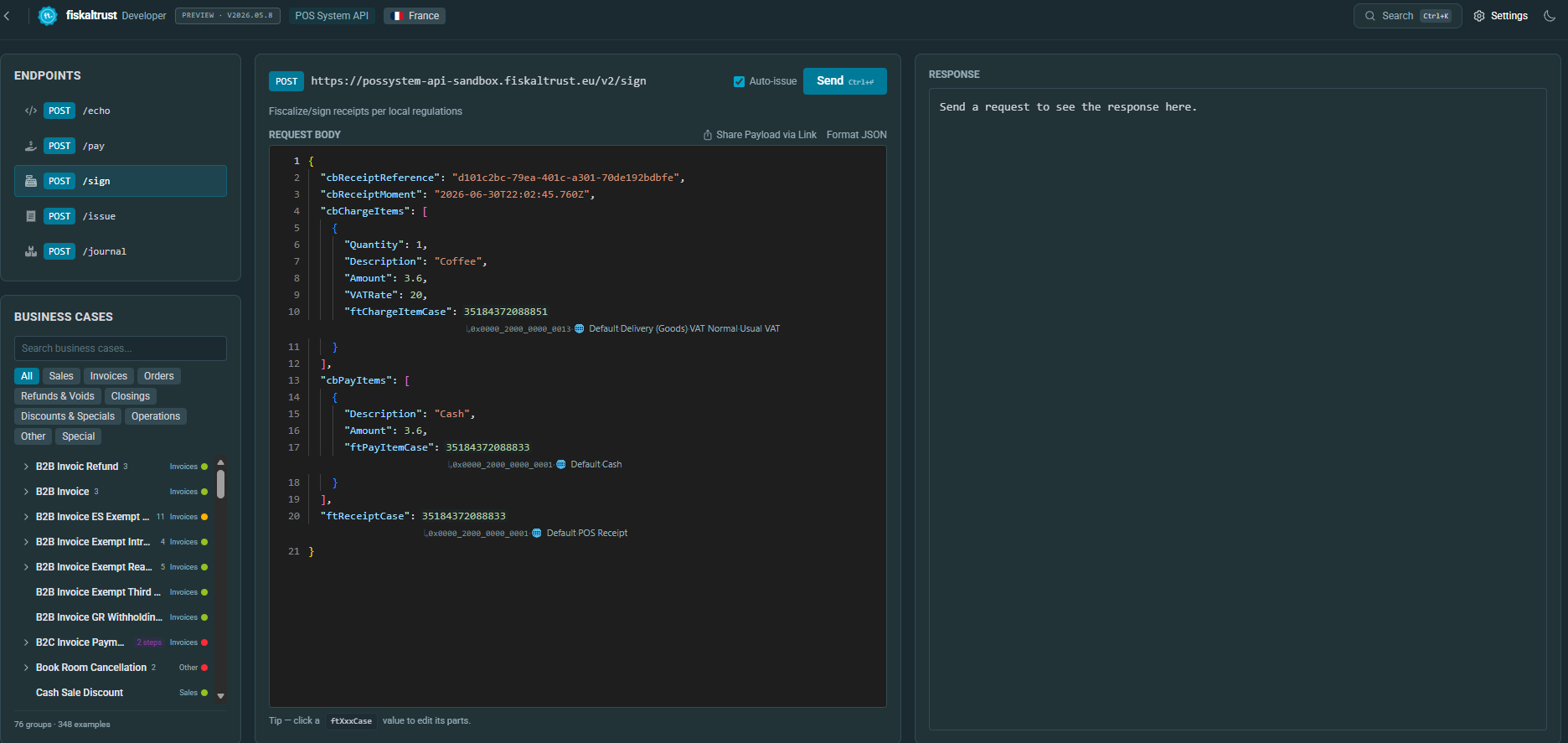Click the French flag icon
The height and width of the screenshot is (743, 1568).
click(x=398, y=16)
